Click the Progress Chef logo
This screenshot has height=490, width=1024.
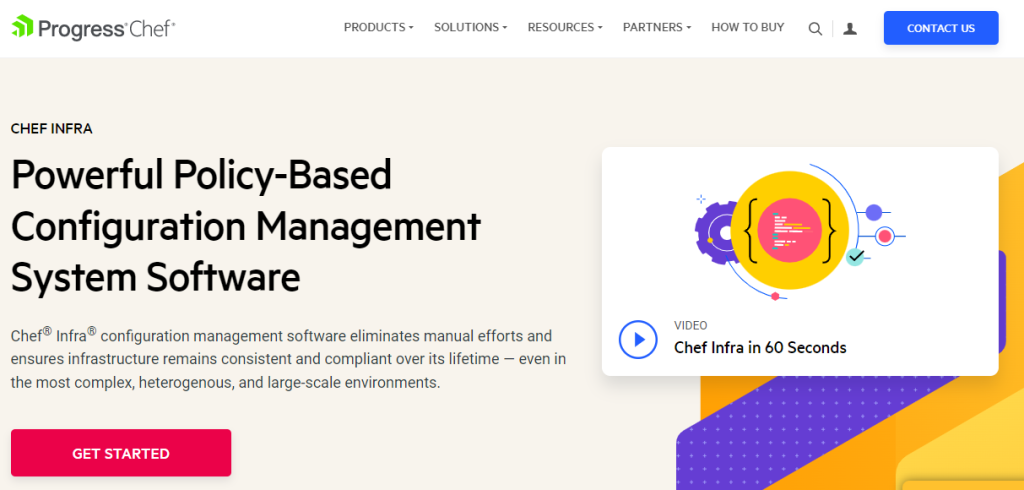[x=93, y=27]
